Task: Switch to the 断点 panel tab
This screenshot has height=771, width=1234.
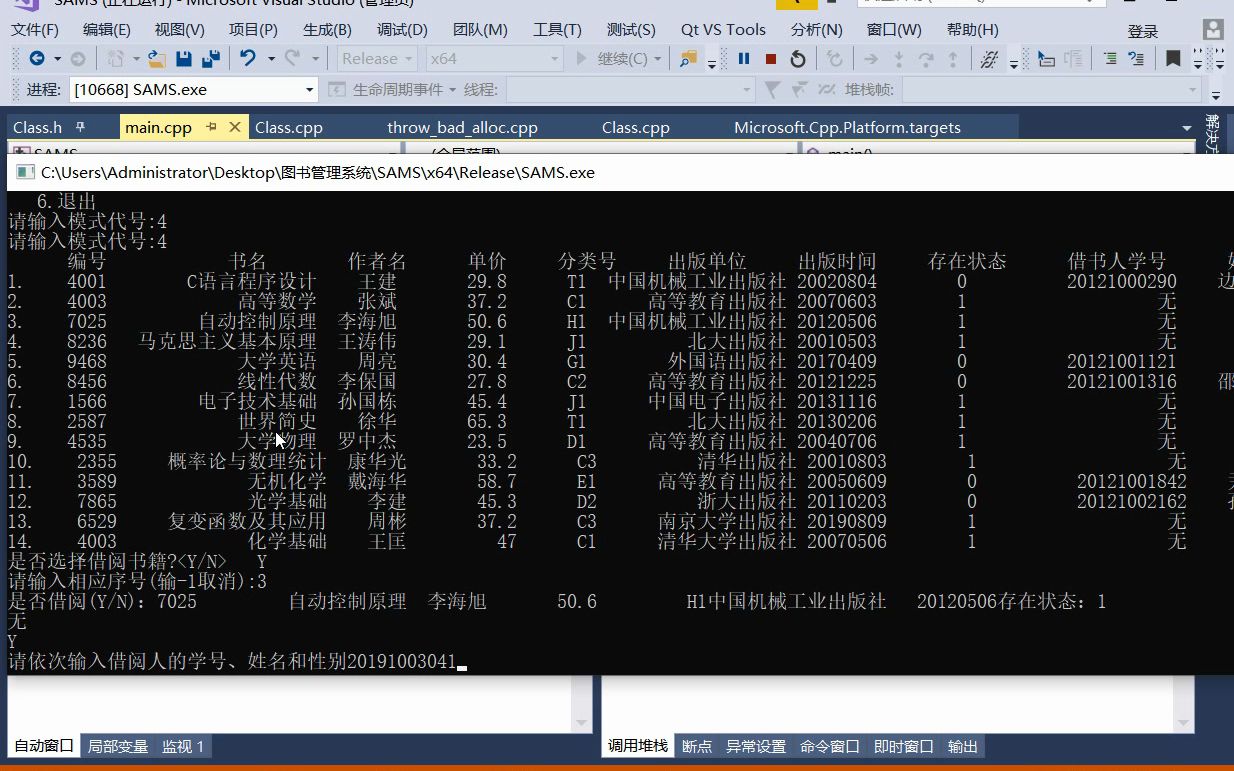Action: pos(696,746)
